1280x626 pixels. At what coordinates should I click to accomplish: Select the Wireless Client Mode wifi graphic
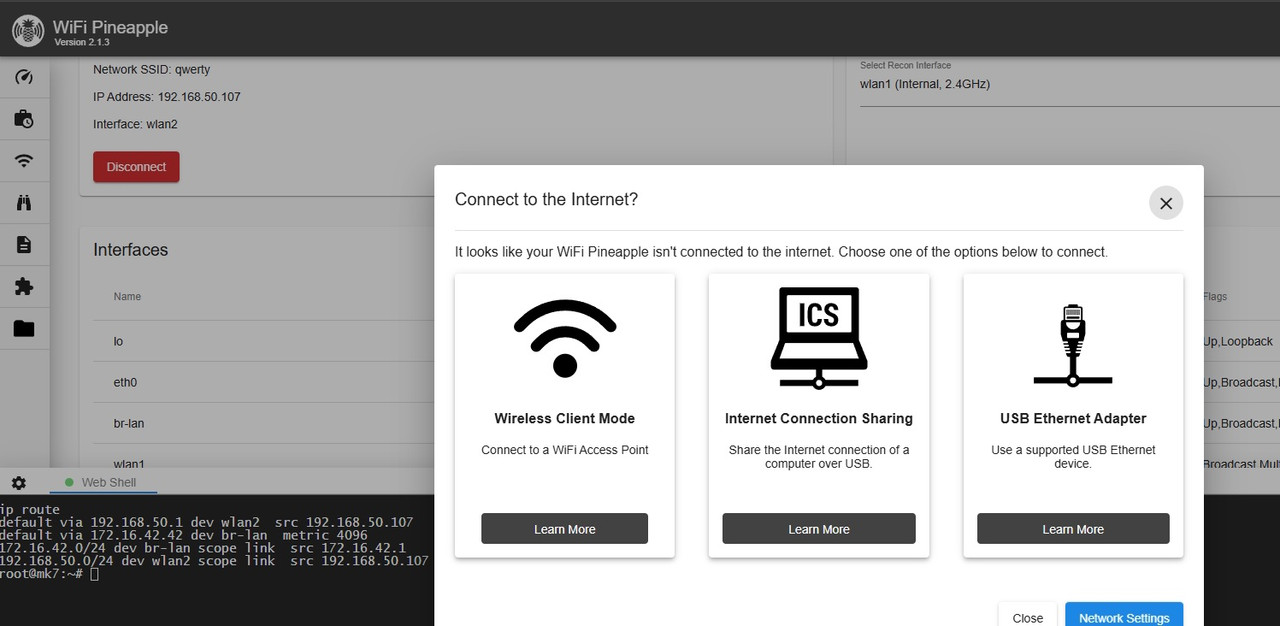coord(565,337)
